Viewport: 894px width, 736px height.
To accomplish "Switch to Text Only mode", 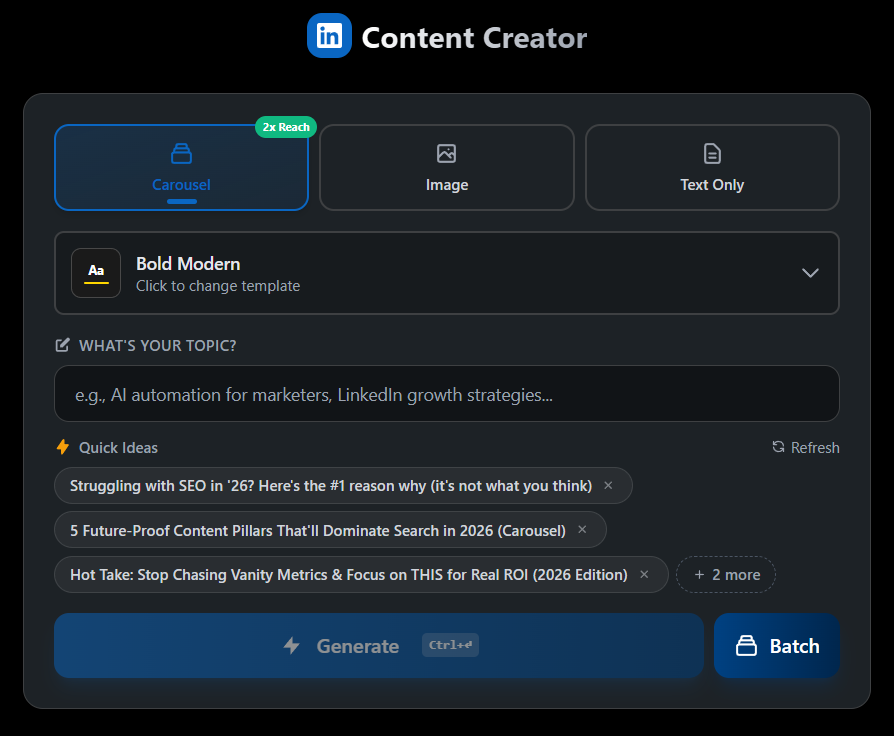I will click(x=711, y=167).
